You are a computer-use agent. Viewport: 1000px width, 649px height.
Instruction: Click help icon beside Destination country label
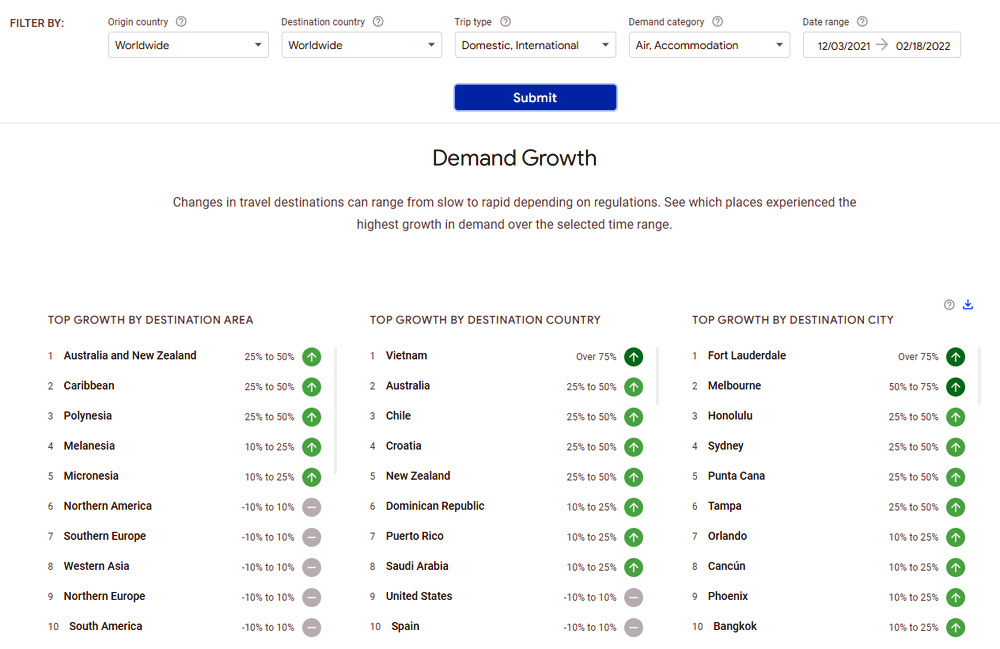(x=380, y=22)
